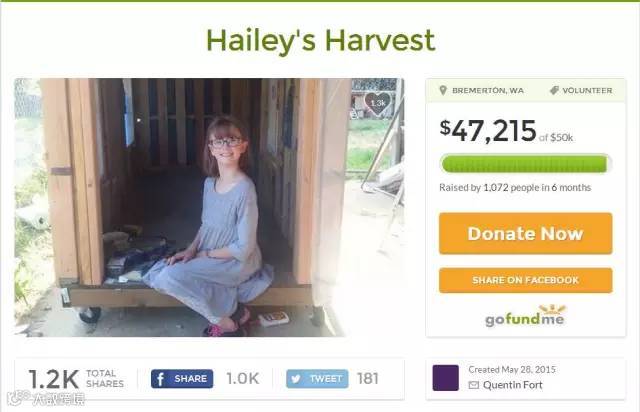
Task: Click the green fundraising progress bar
Action: tap(525, 164)
